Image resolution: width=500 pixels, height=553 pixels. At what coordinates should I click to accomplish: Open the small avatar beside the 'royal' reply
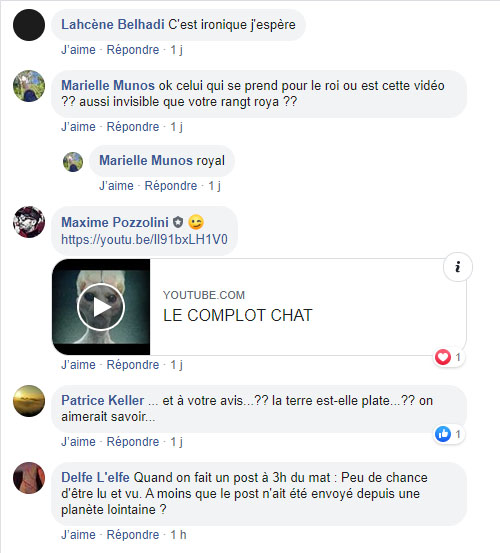[x=73, y=162]
